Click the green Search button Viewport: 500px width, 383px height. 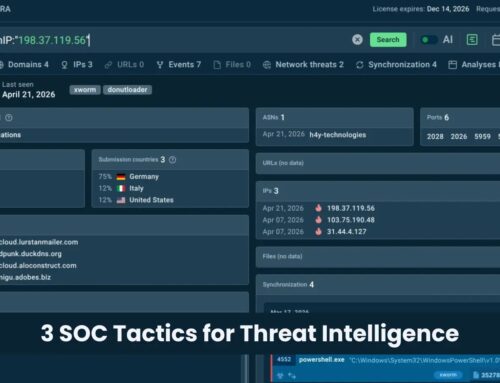388,40
